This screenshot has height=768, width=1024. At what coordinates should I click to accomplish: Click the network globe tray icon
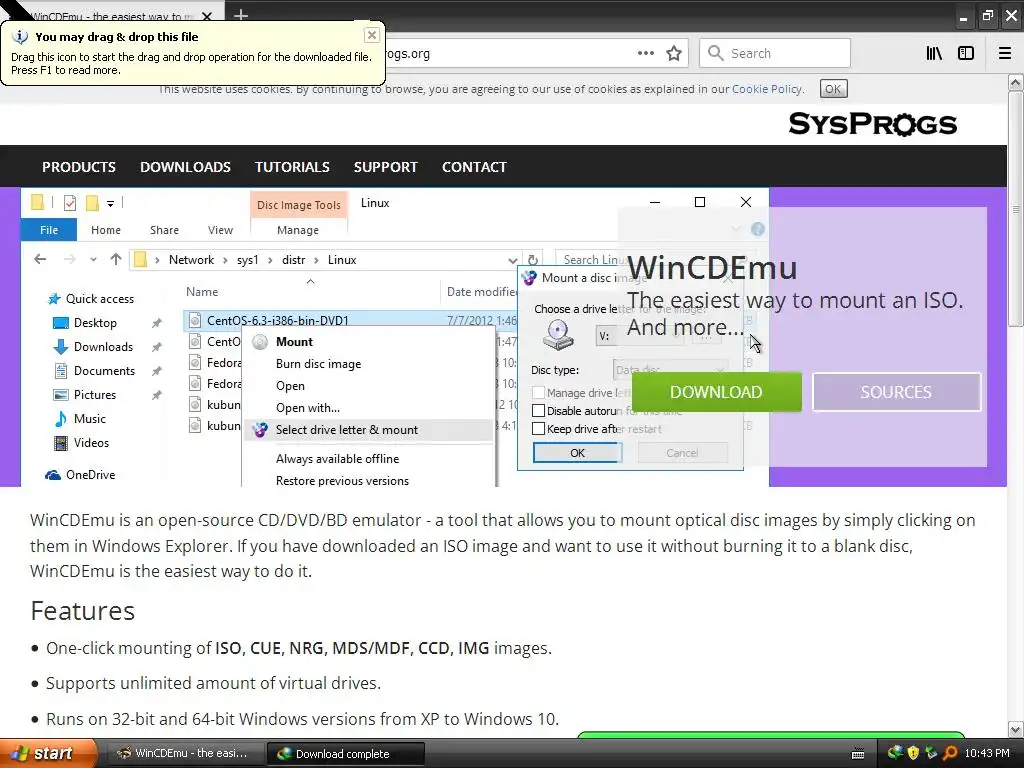[895, 753]
